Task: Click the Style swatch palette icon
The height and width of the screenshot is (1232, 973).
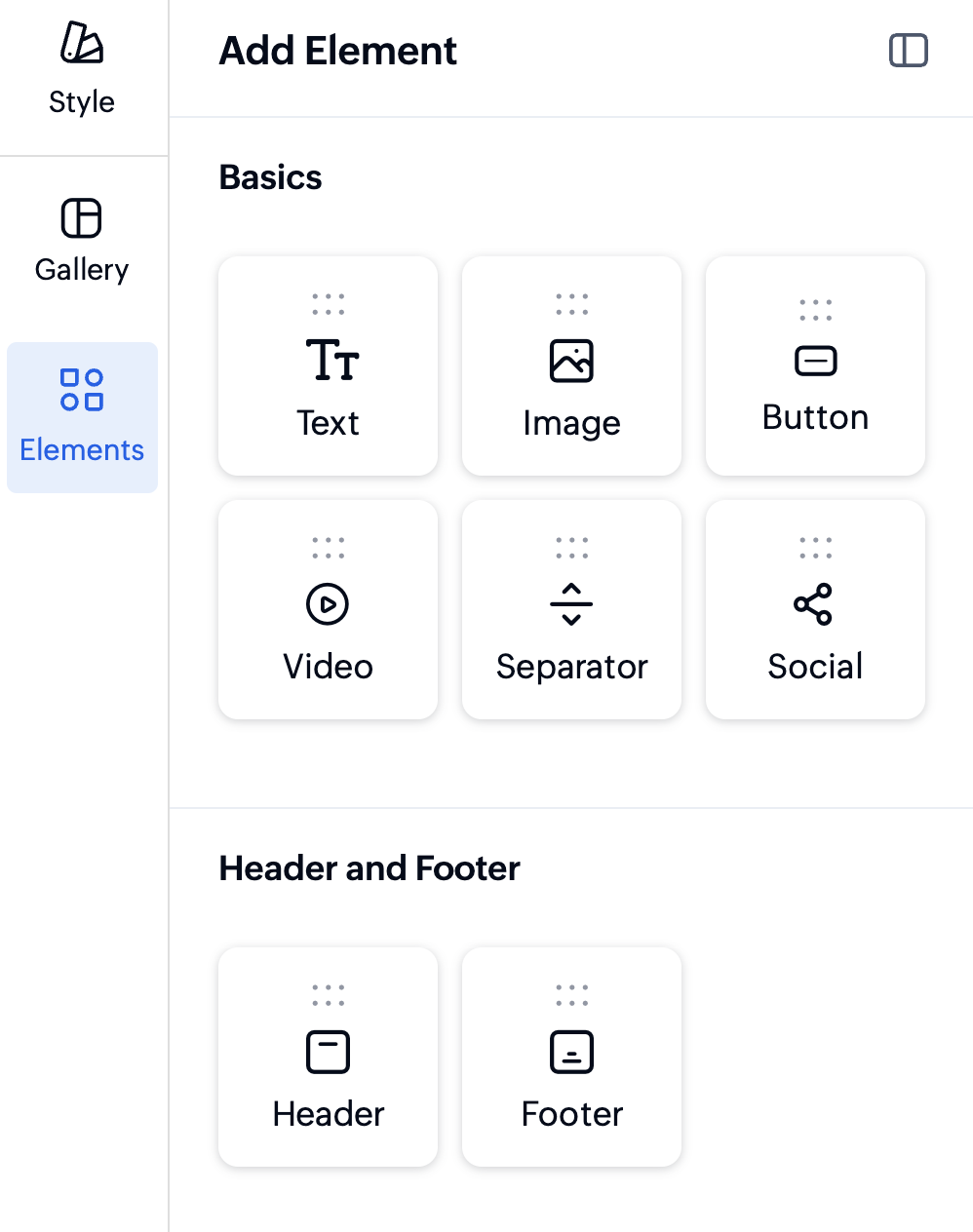Action: (x=82, y=43)
